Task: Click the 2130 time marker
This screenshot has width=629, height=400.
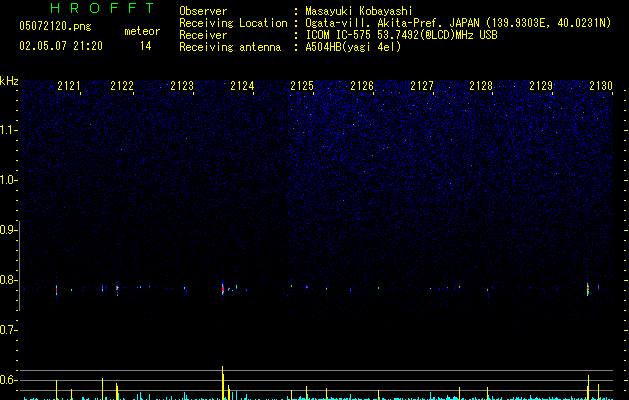Action: (x=601, y=86)
